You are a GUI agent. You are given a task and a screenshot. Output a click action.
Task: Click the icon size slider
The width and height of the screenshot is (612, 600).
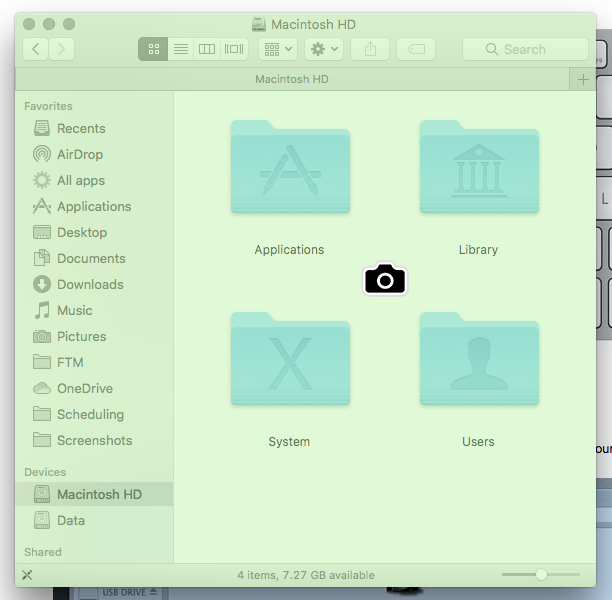[x=541, y=575]
